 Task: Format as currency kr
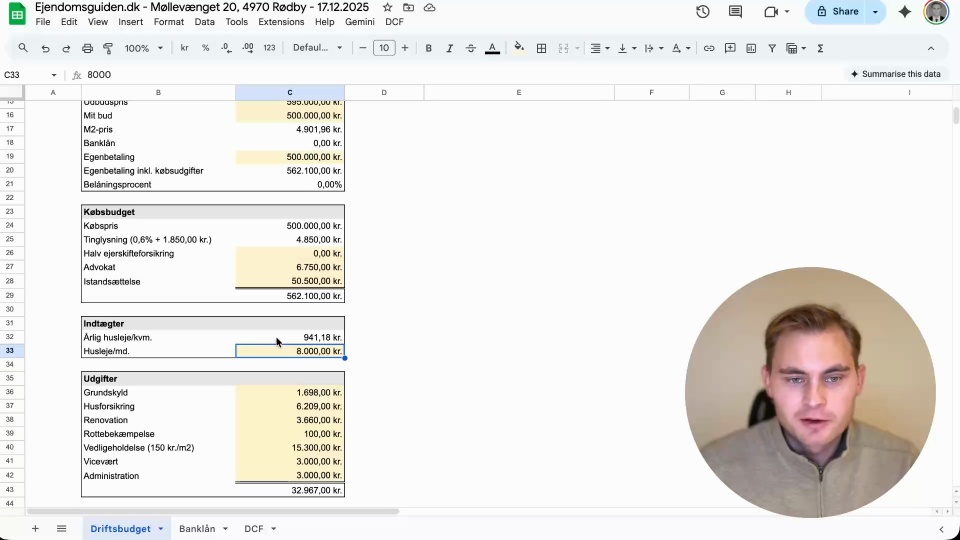click(184, 48)
